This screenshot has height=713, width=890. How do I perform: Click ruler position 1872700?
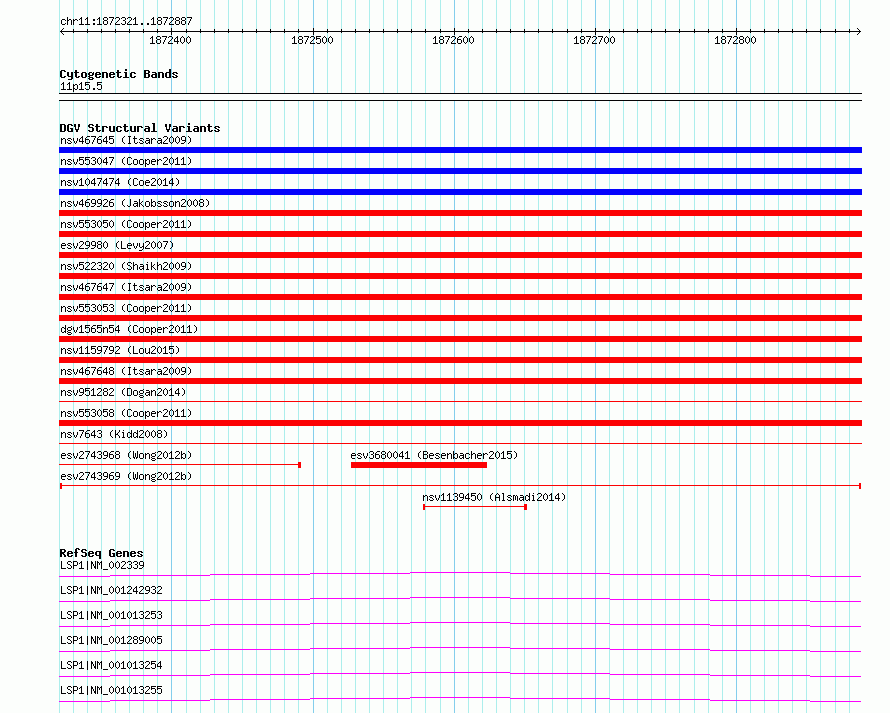pyautogui.click(x=594, y=40)
